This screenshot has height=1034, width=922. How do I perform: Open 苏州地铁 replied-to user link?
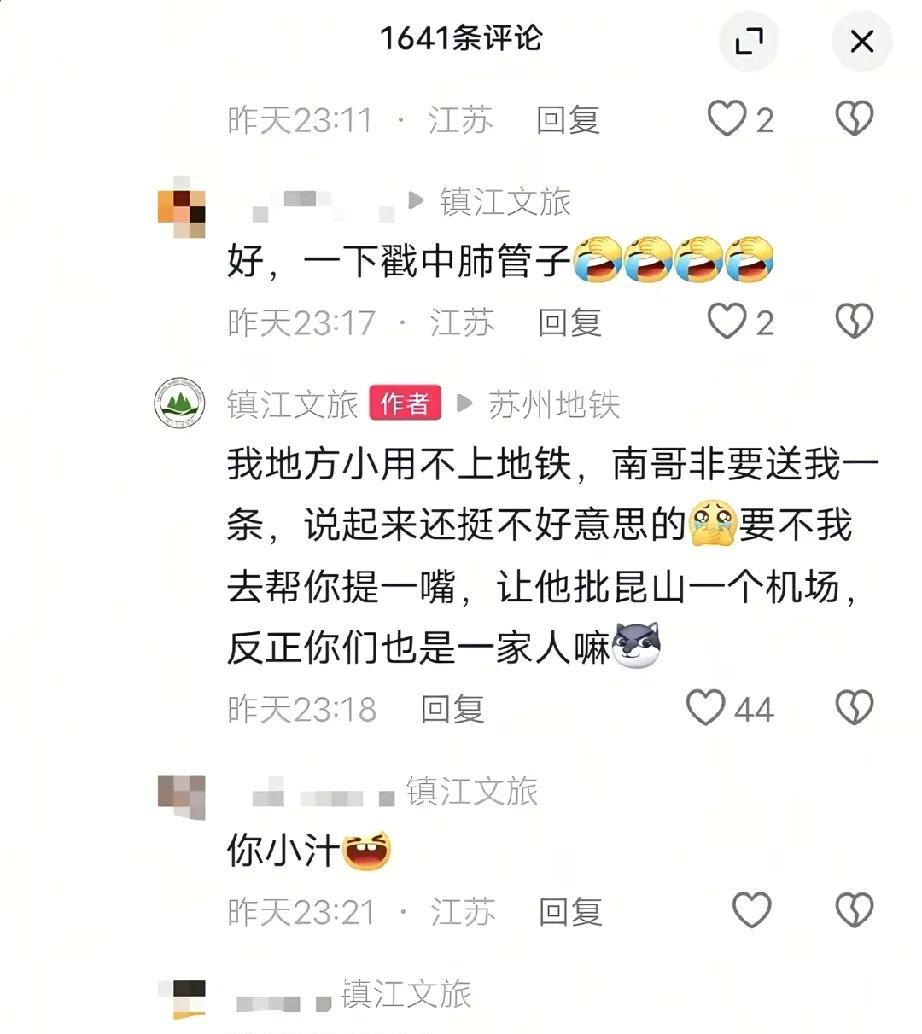pyautogui.click(x=554, y=404)
